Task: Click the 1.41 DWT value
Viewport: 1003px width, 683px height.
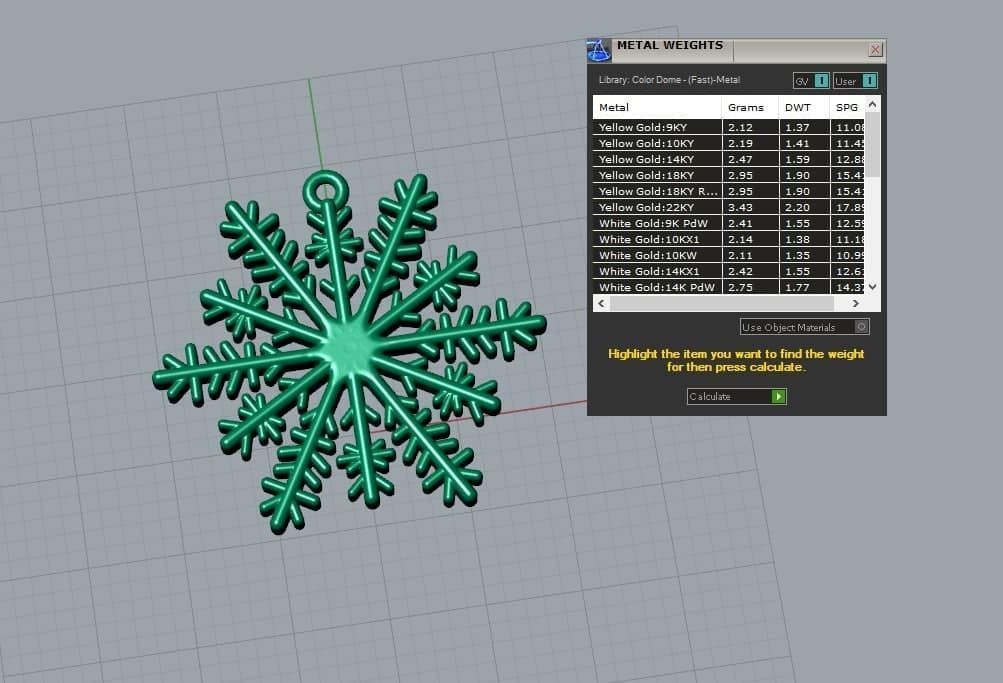Action: 797,143
